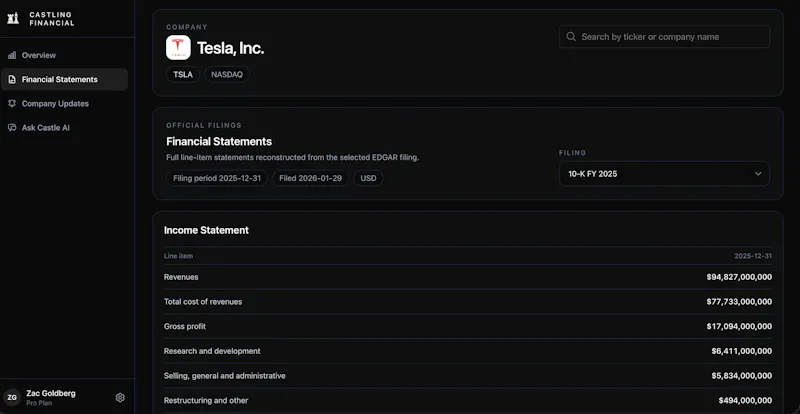Screen dimensions: 800x414
Task: Select the Restructuring and other row
Action: 468,401
